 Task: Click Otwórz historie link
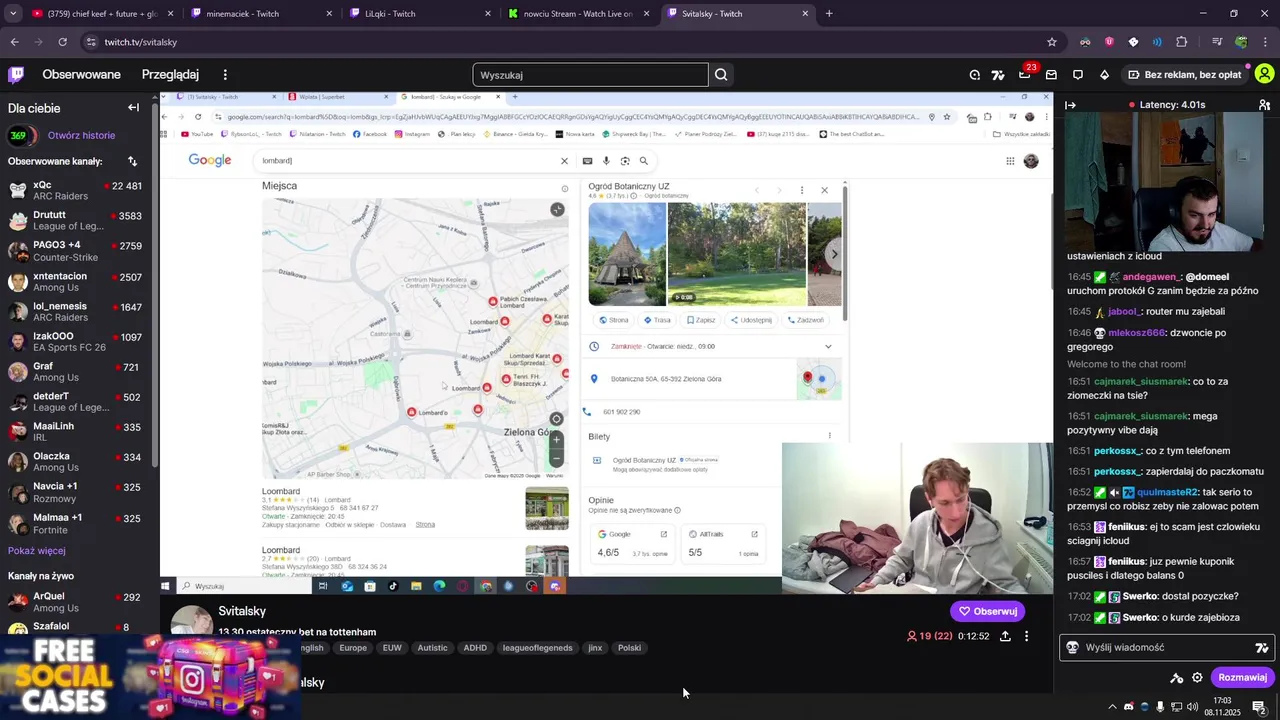81,135
